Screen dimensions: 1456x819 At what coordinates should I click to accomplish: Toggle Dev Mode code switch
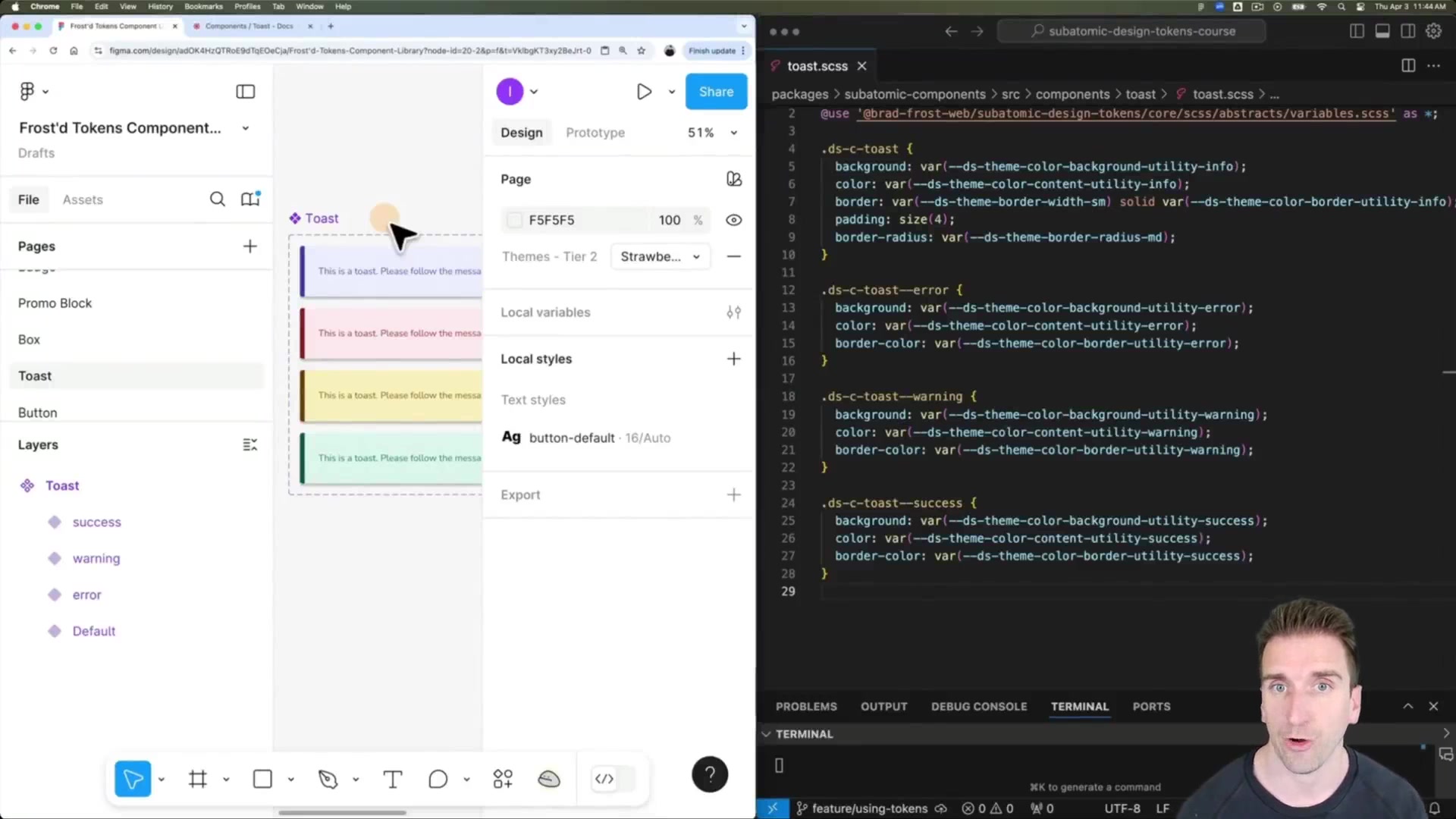click(613, 779)
